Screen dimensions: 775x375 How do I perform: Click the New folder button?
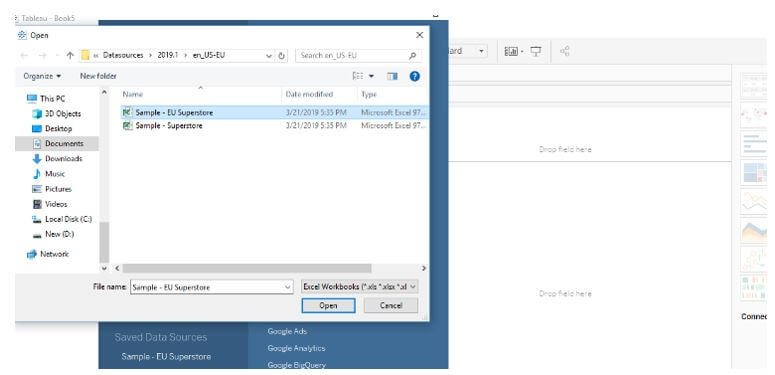click(x=98, y=76)
